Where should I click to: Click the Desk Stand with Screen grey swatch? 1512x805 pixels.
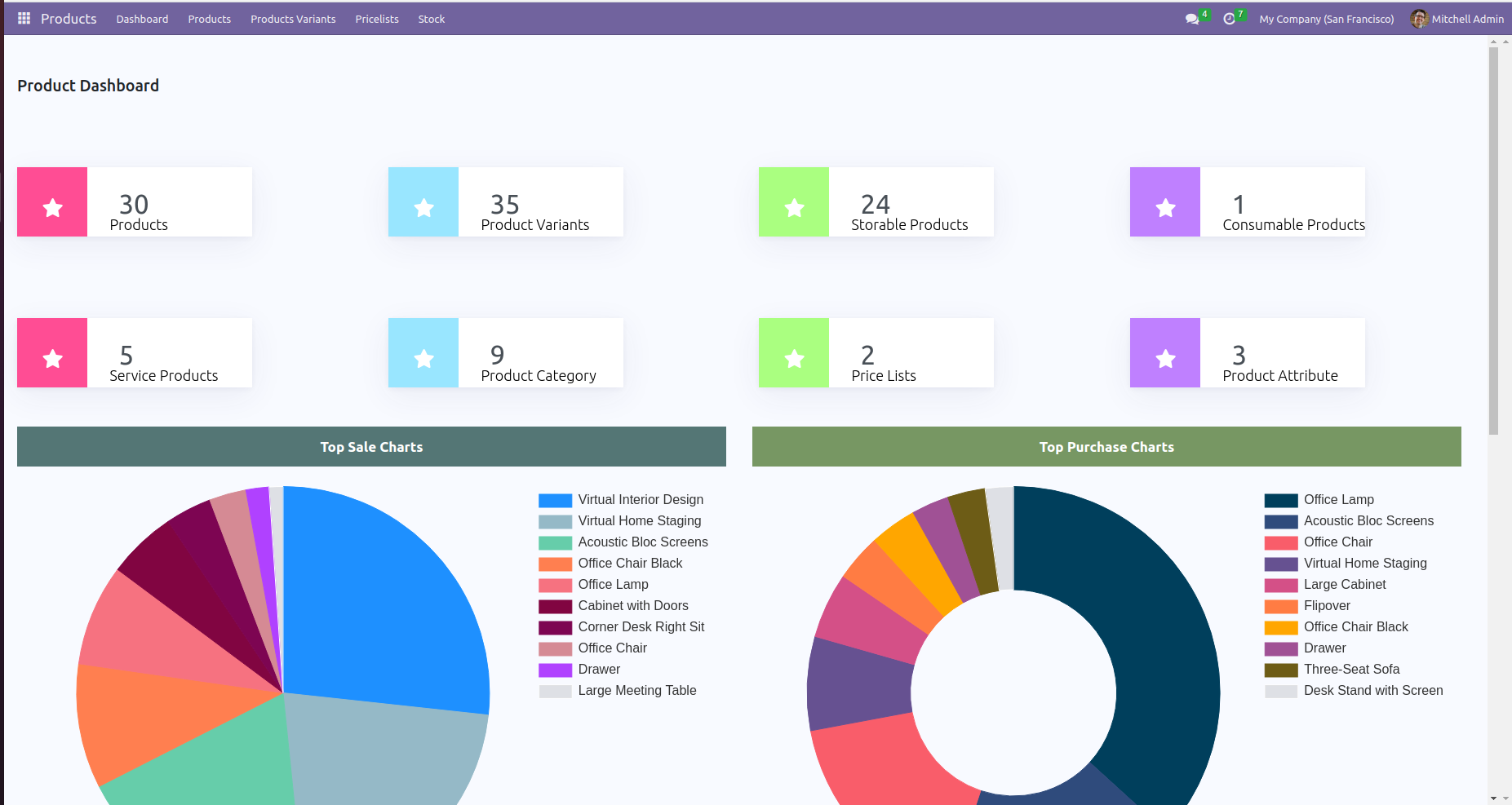tap(1281, 692)
